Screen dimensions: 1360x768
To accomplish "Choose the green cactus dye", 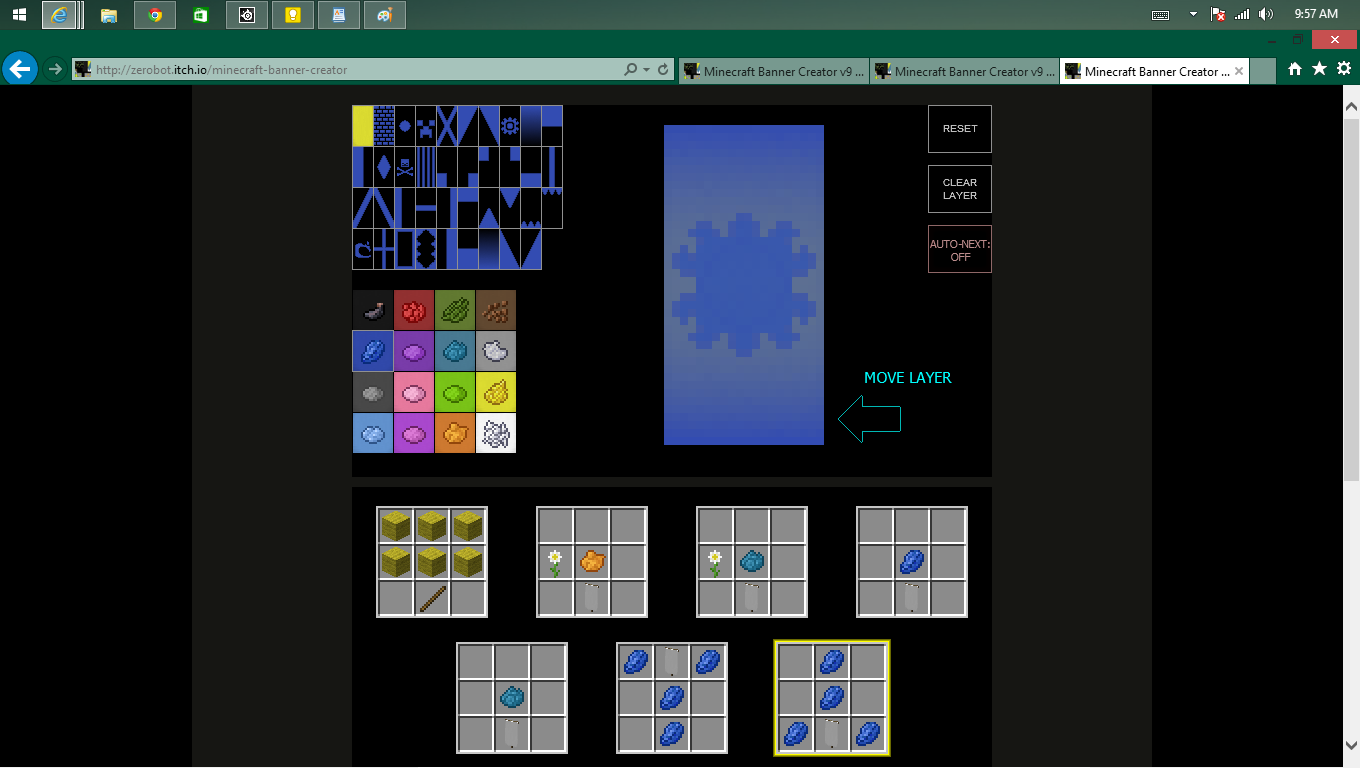I will click(x=454, y=310).
